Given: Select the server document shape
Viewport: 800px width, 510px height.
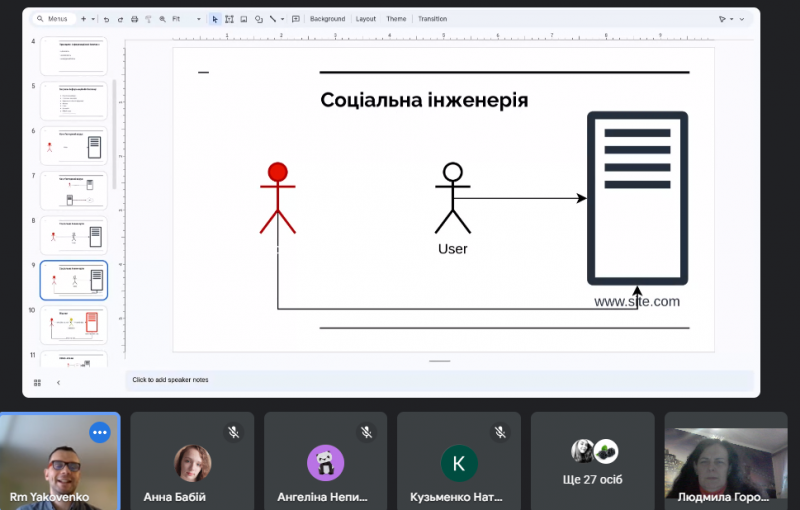Looking at the screenshot, I should pyautogui.click(x=637, y=198).
